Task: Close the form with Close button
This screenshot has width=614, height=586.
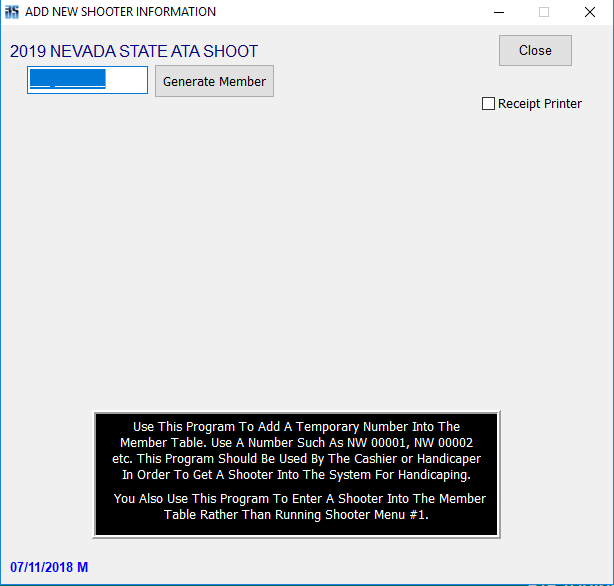Action: tap(535, 51)
